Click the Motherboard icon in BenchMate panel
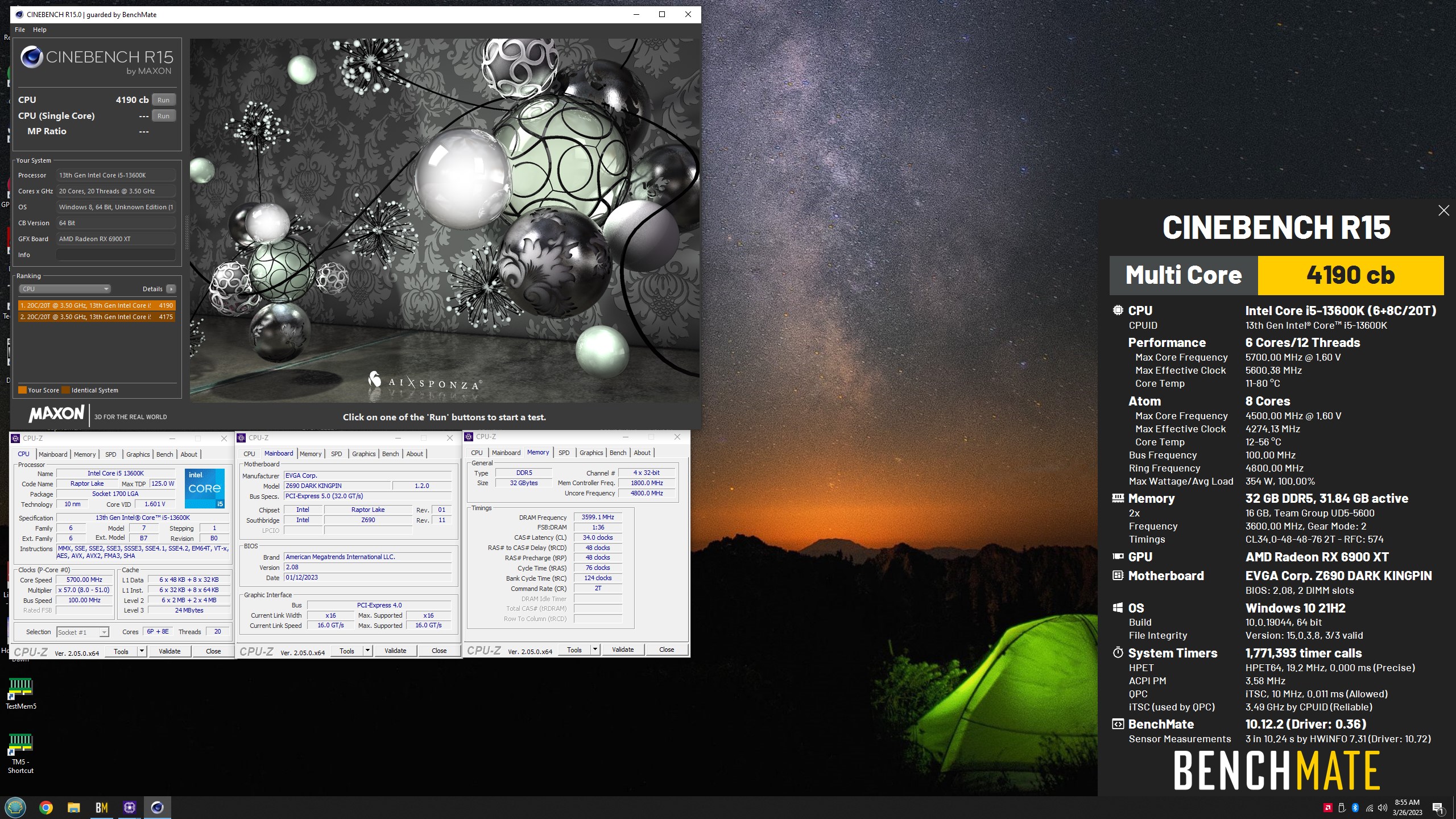 coord(1118,576)
